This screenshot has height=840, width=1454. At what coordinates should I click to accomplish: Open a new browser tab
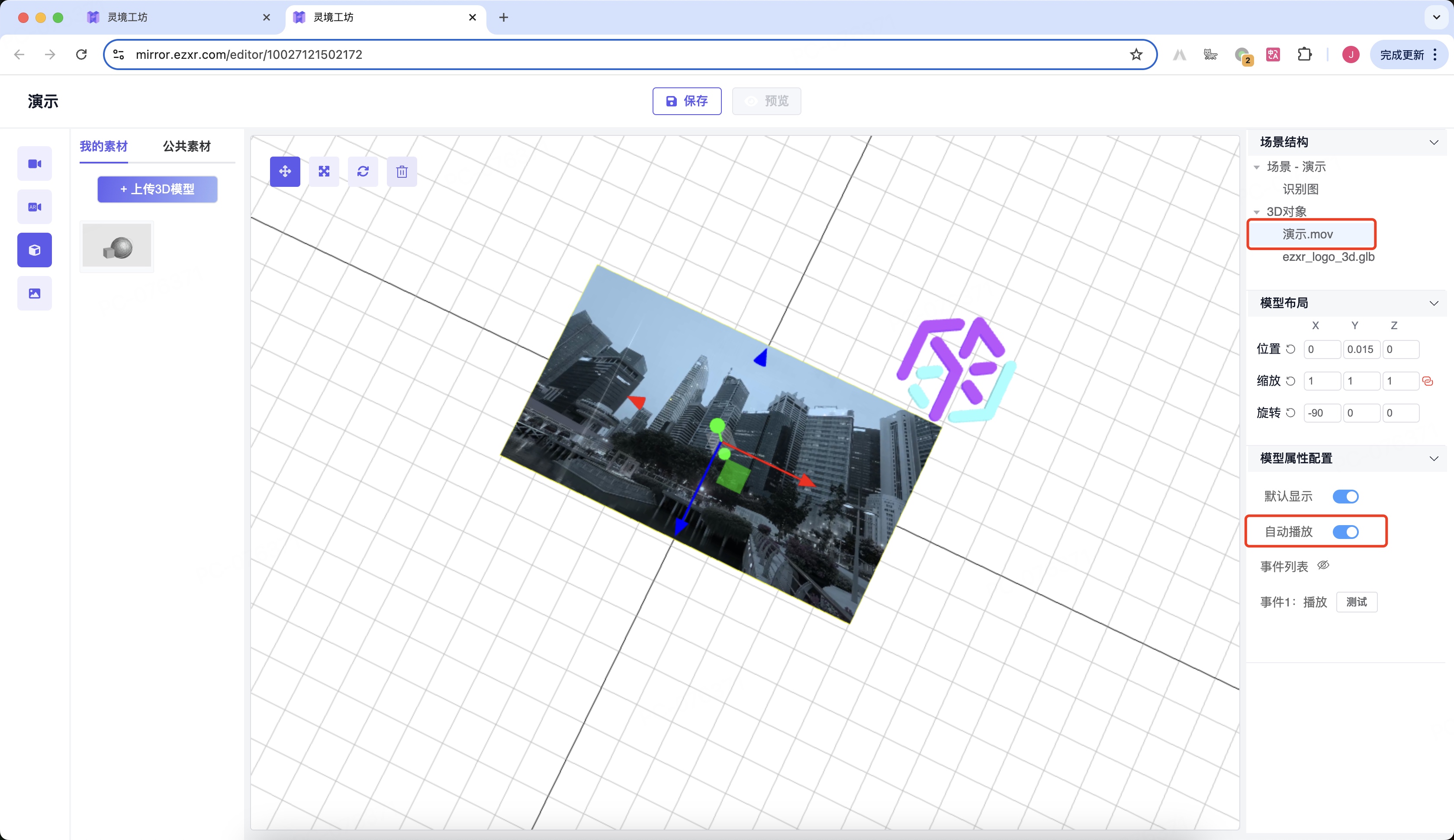[x=504, y=17]
